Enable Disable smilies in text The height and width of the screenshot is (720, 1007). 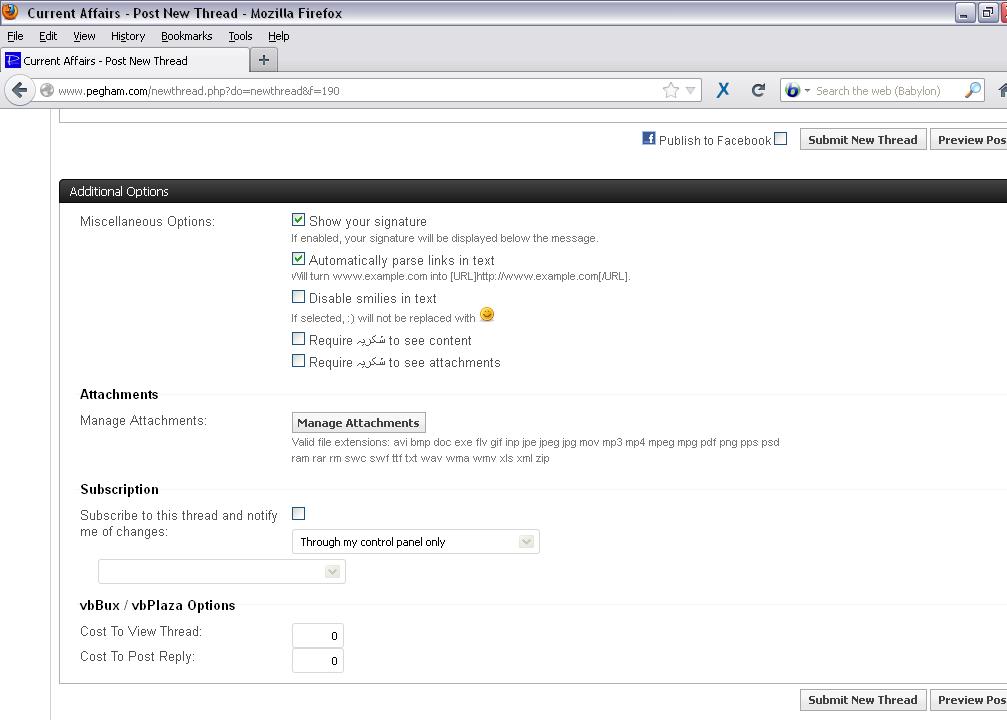click(298, 297)
